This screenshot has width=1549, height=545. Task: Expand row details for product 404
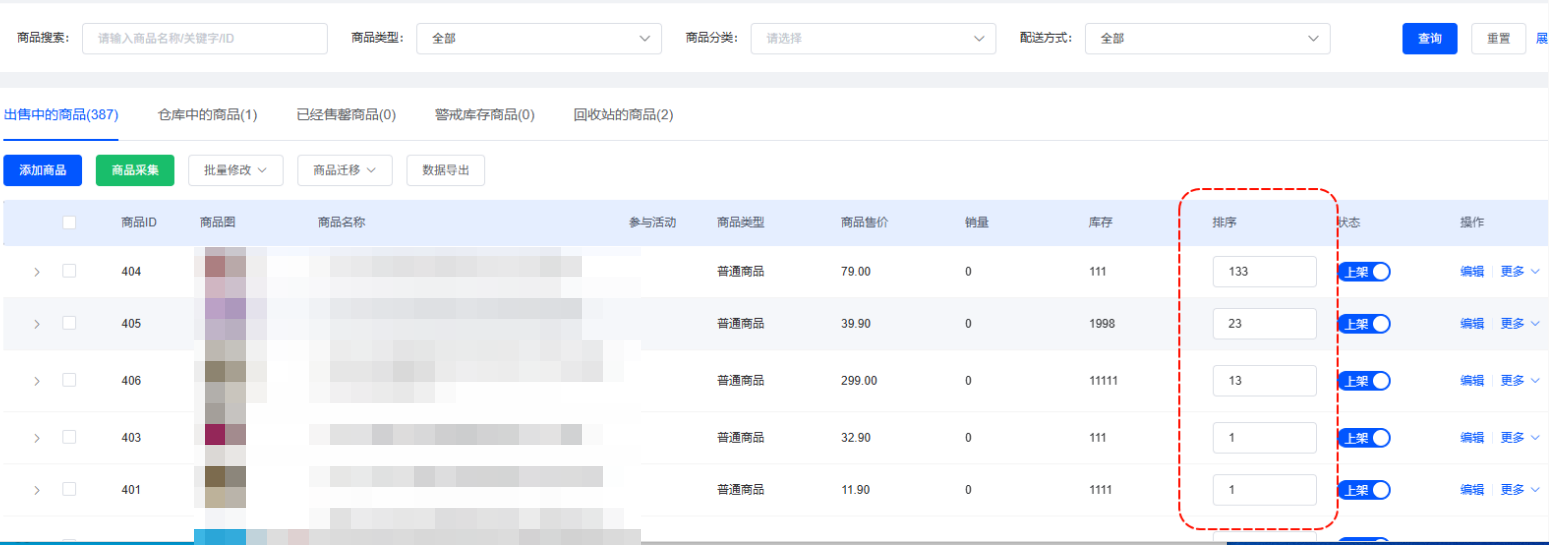[37, 271]
